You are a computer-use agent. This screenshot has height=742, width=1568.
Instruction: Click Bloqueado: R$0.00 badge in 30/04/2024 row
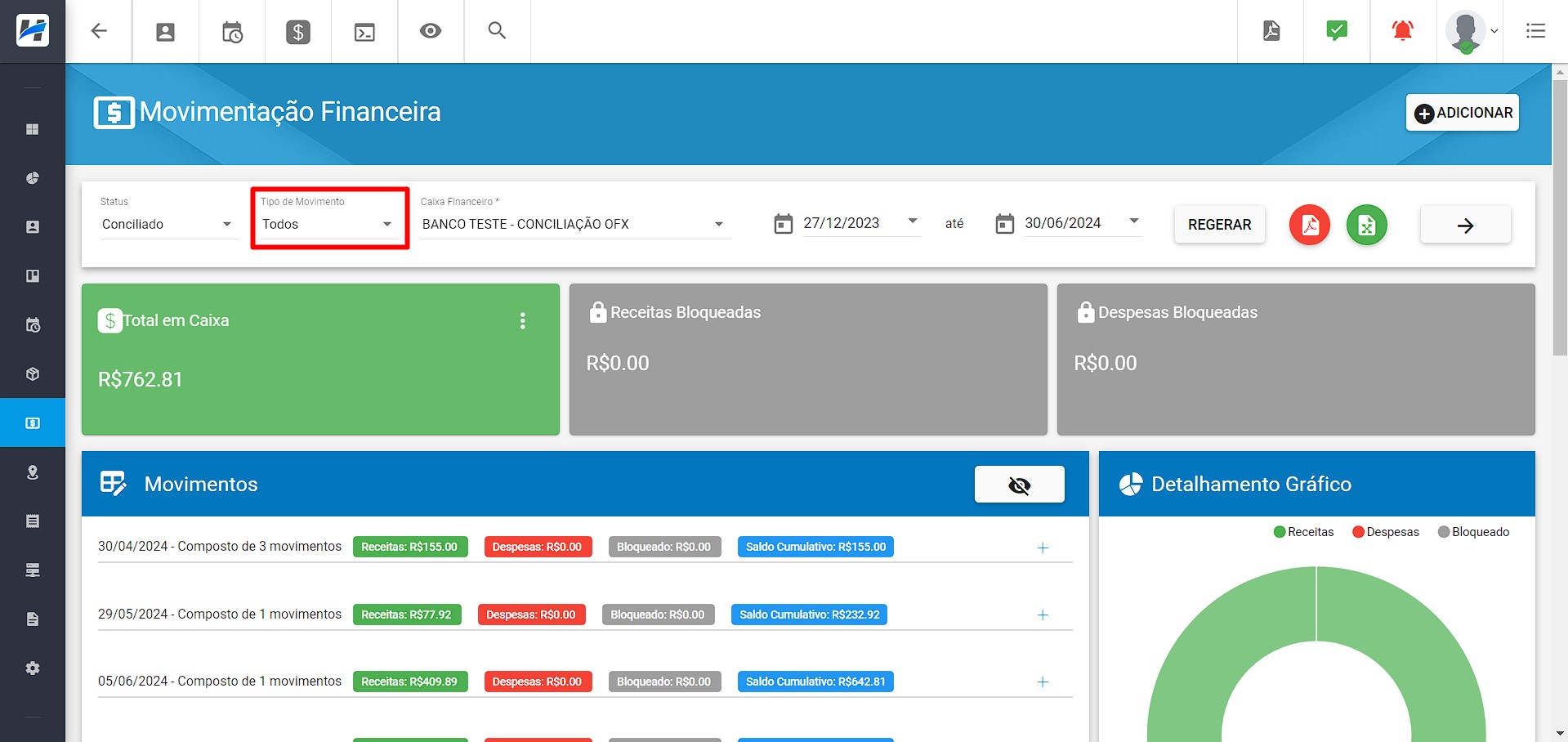[x=664, y=547]
